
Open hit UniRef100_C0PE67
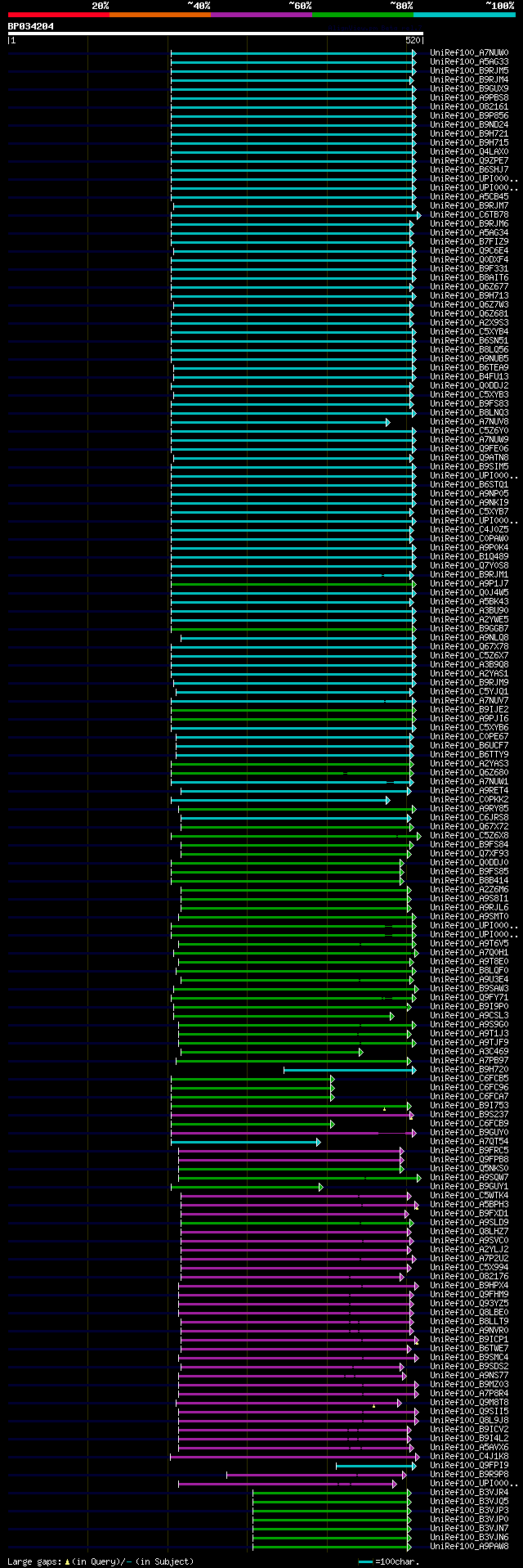[x=469, y=737]
